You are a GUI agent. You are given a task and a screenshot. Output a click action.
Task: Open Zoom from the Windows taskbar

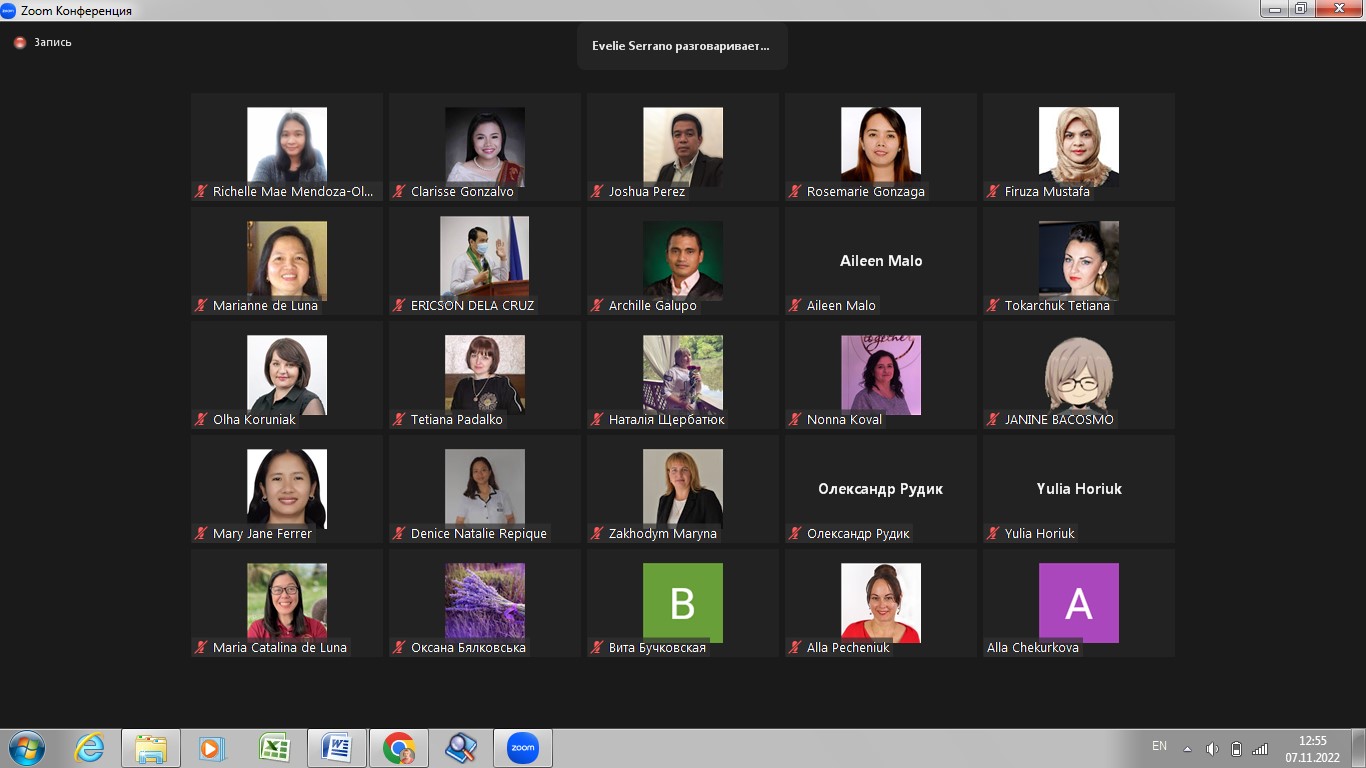pos(522,748)
